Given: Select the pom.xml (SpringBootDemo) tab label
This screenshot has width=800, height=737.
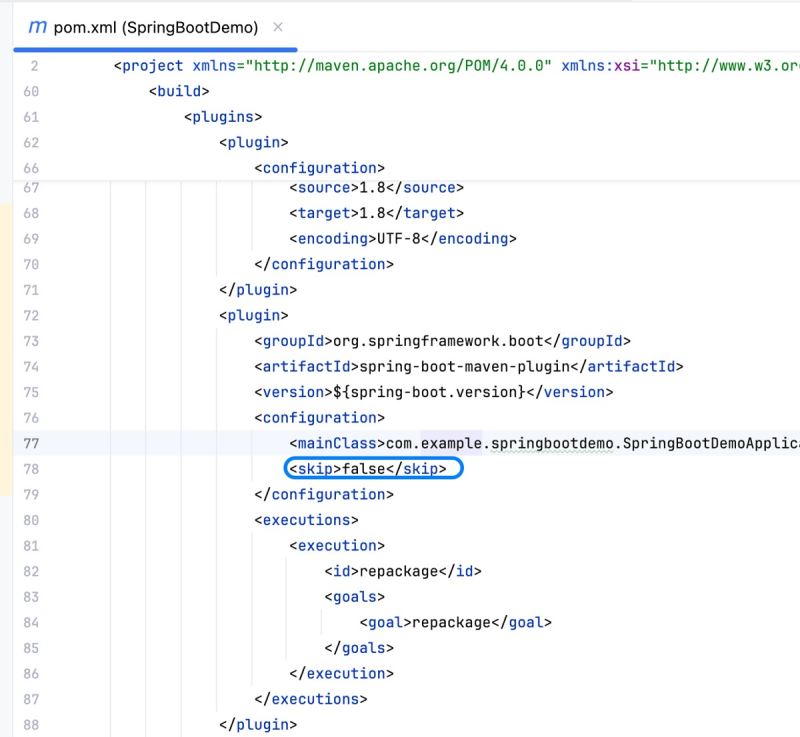Looking at the screenshot, I should pyautogui.click(x=155, y=27).
